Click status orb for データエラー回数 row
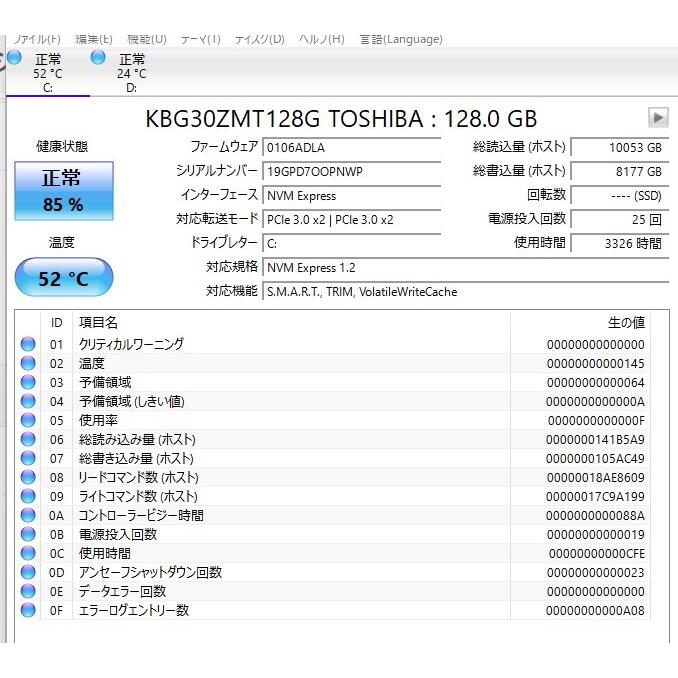 coord(28,592)
